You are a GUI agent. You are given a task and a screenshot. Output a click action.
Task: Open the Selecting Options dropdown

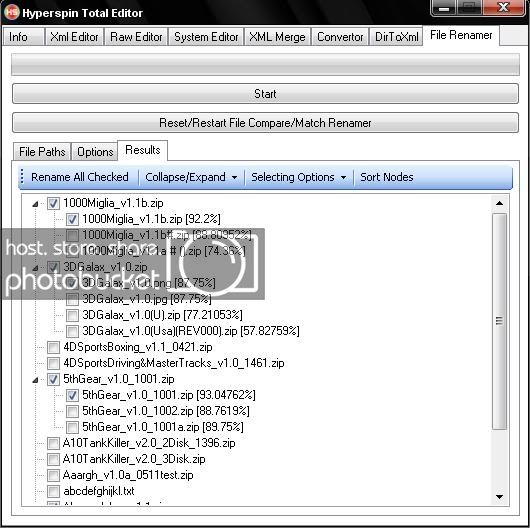point(299,177)
